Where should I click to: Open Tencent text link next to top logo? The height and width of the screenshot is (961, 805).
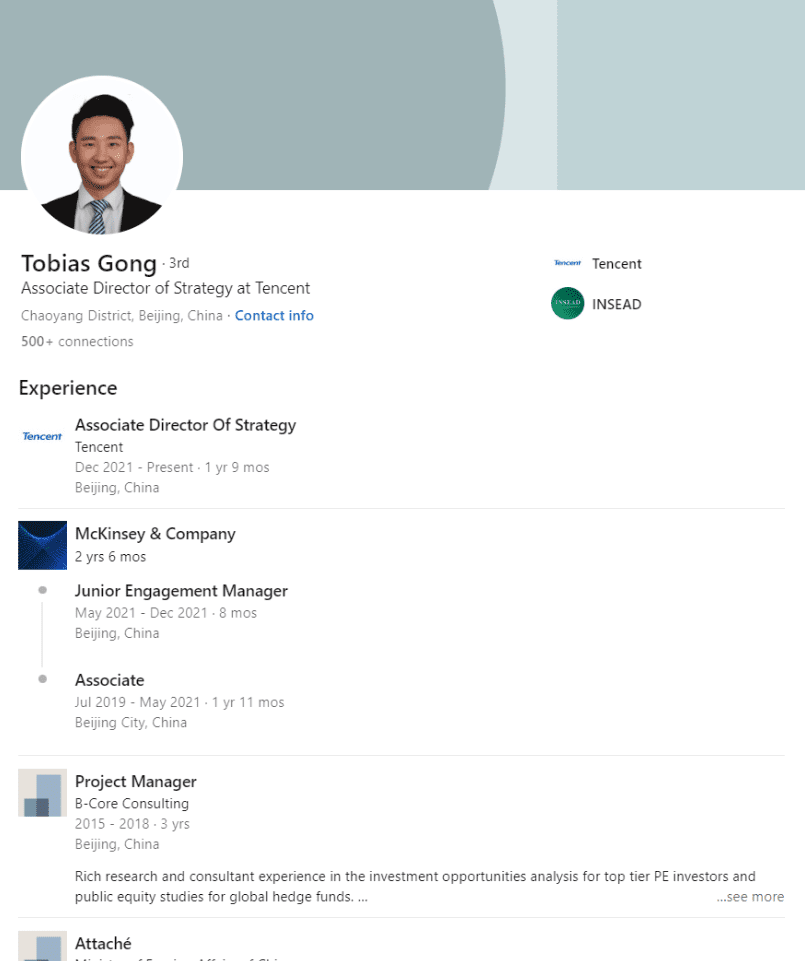(616, 264)
